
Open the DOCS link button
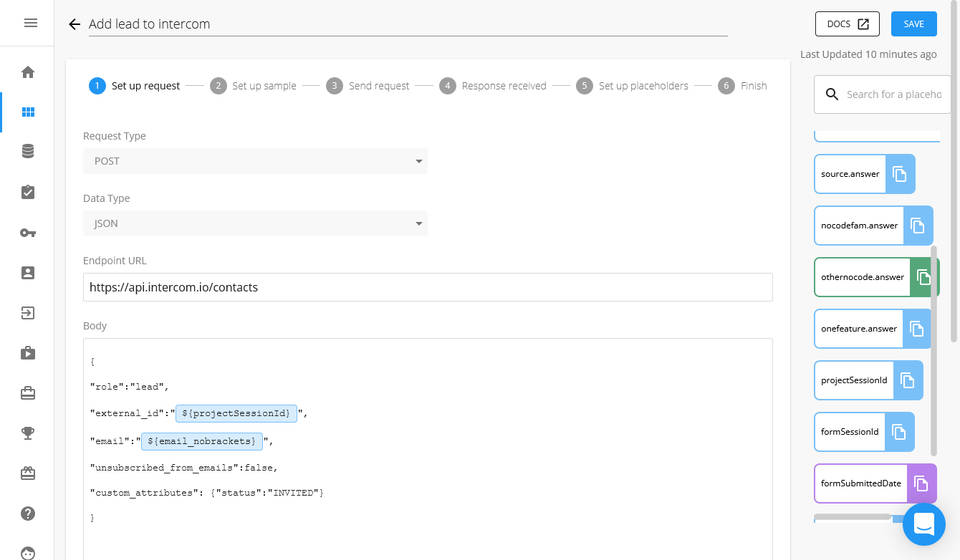[x=847, y=24]
